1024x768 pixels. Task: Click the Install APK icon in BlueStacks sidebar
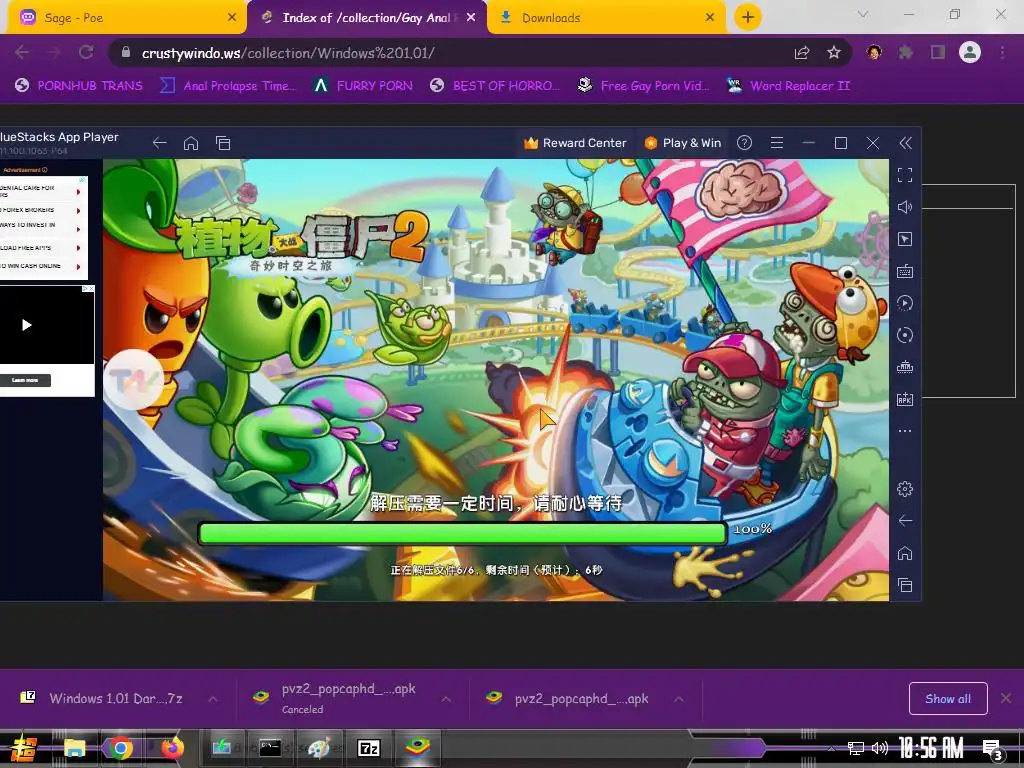click(x=904, y=399)
